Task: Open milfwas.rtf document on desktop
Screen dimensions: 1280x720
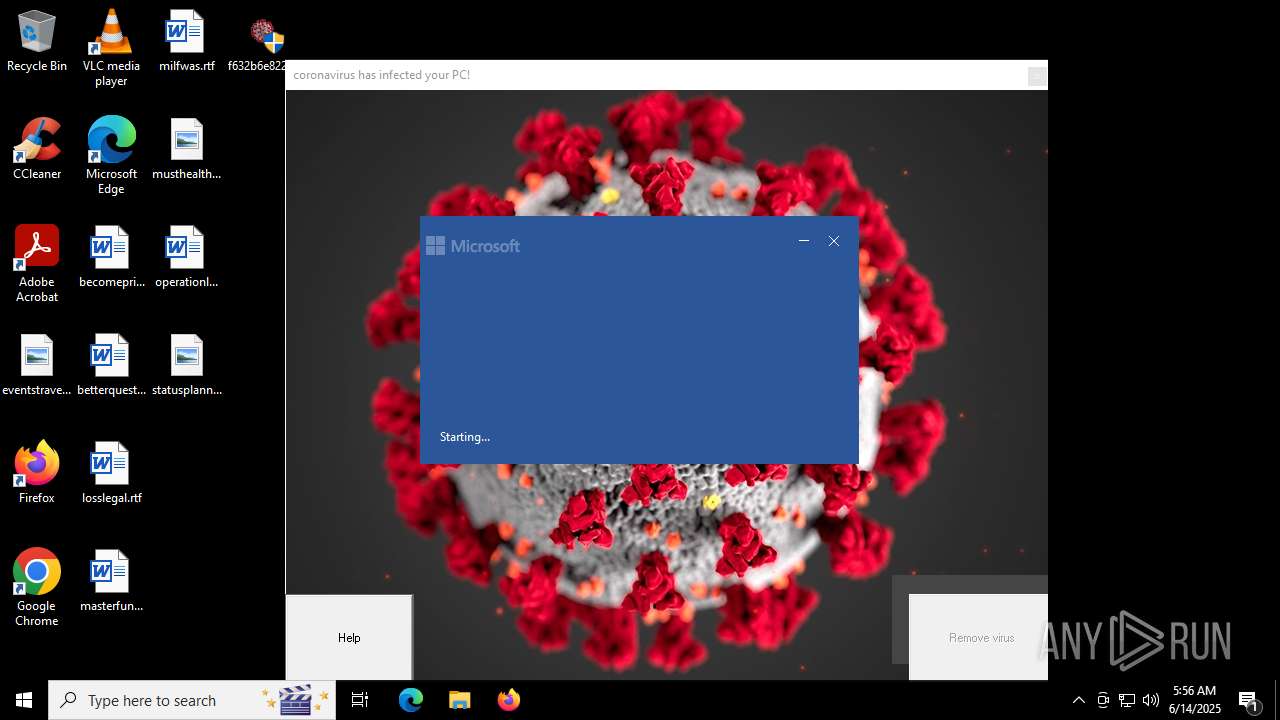Action: coord(186,41)
